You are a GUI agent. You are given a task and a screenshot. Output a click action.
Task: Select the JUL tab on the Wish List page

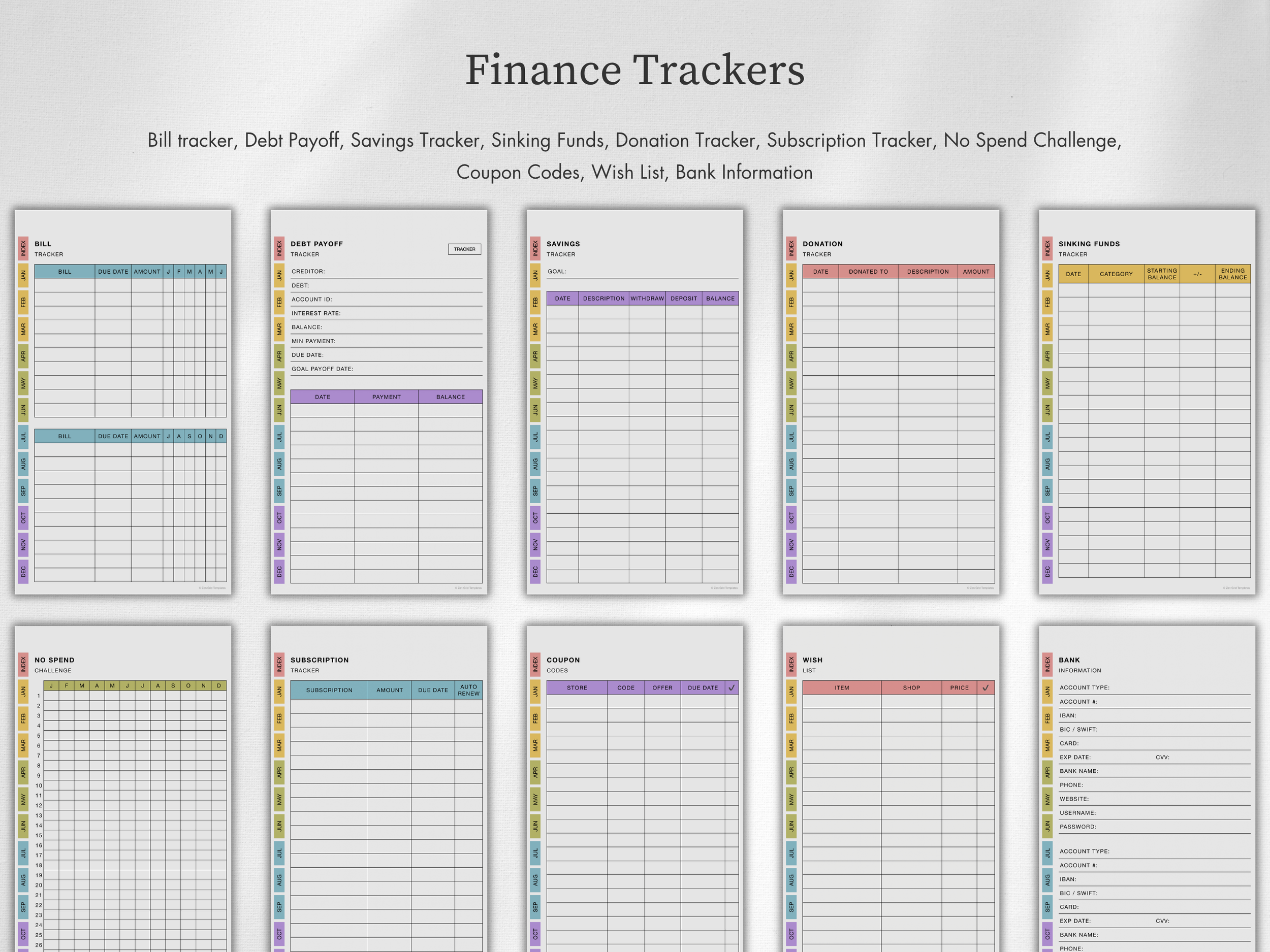[791, 852]
